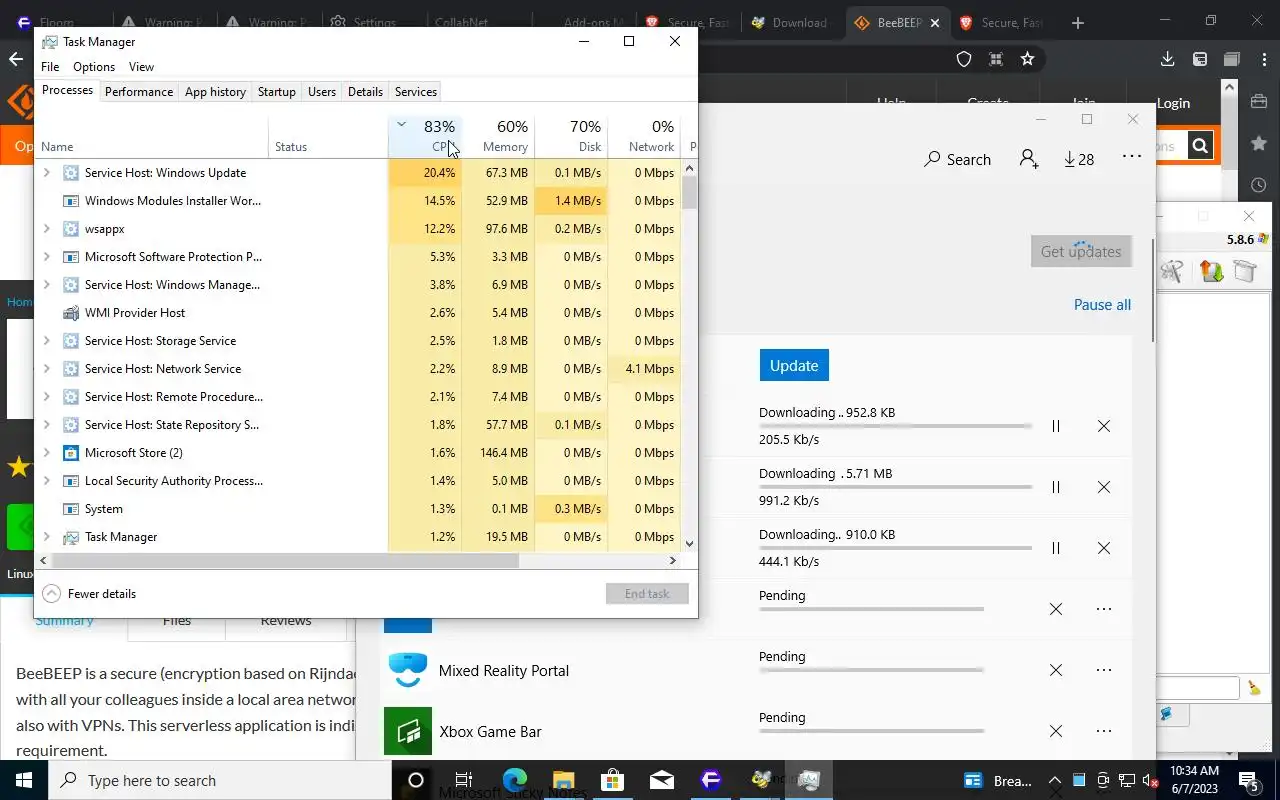
Task: Click the End task button
Action: tap(647, 594)
